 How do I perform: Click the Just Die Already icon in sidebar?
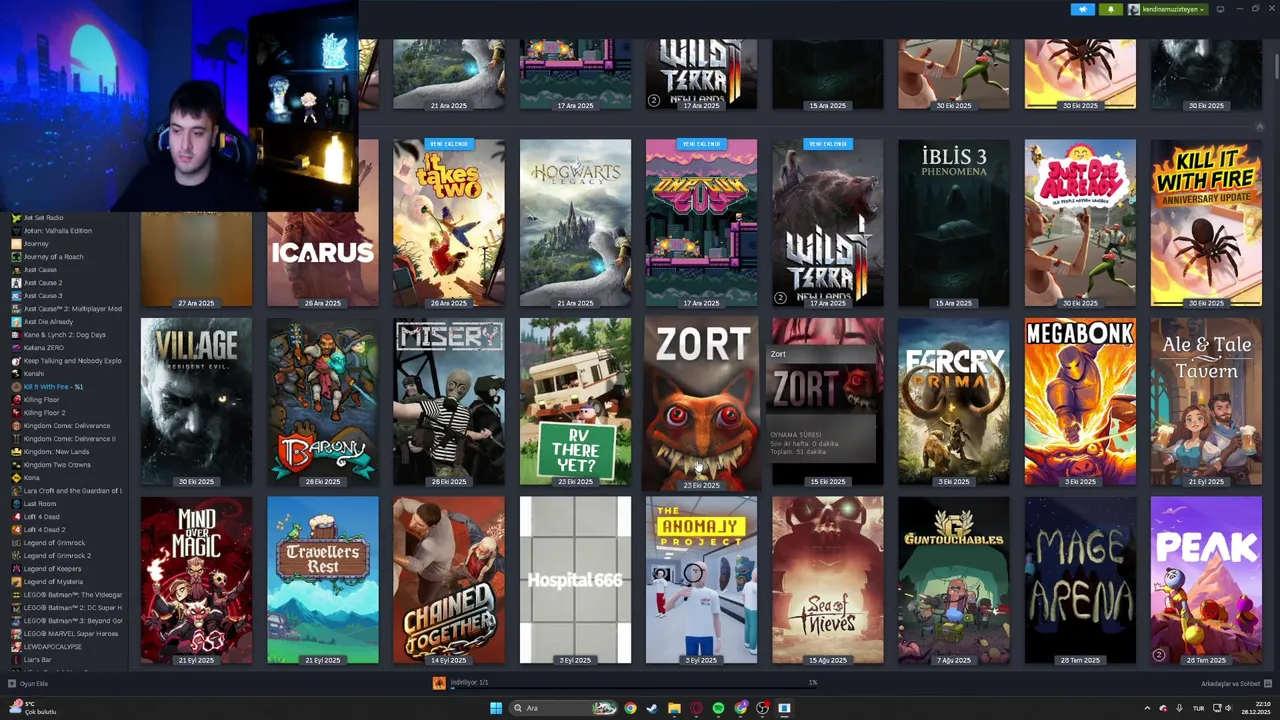pos(15,322)
